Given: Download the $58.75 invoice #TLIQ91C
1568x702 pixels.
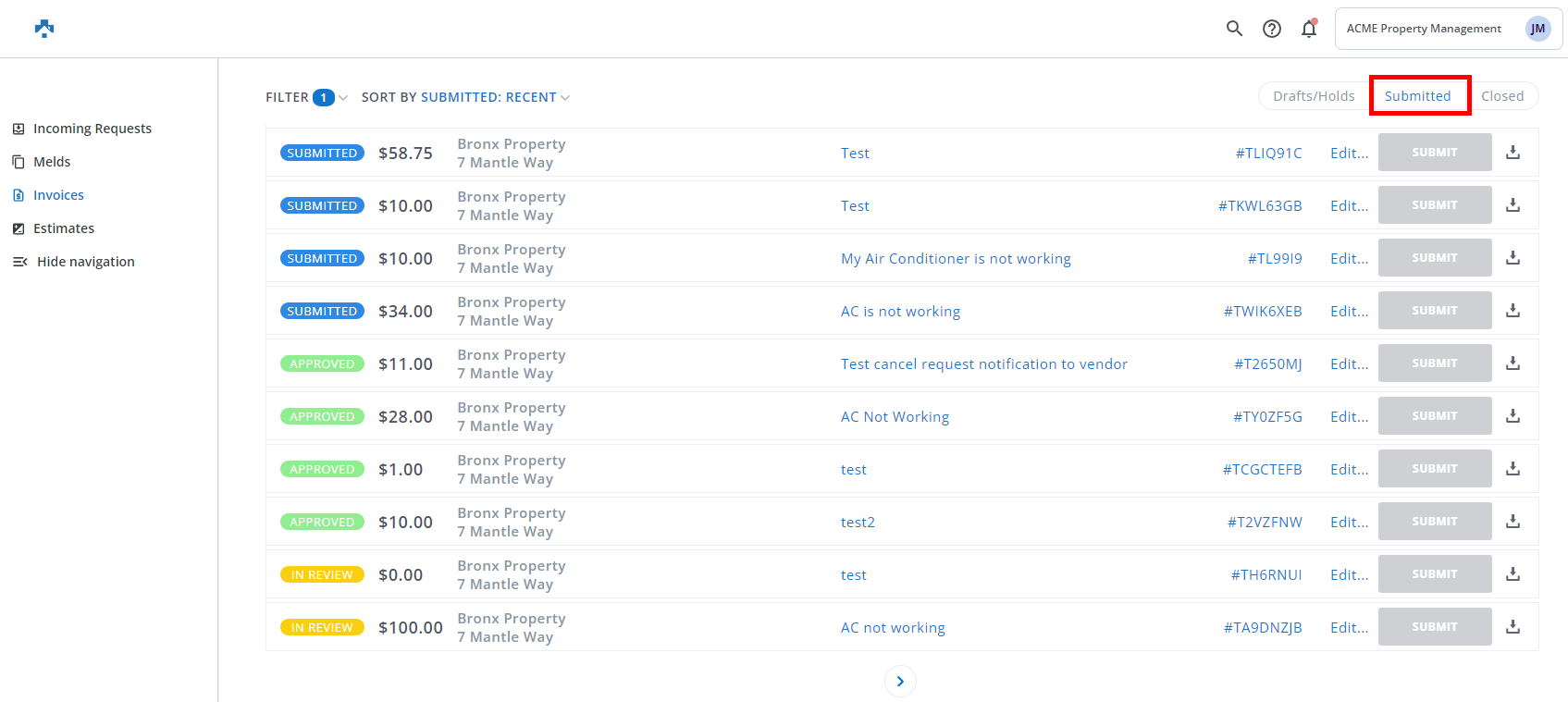Looking at the screenshot, I should click(x=1512, y=153).
